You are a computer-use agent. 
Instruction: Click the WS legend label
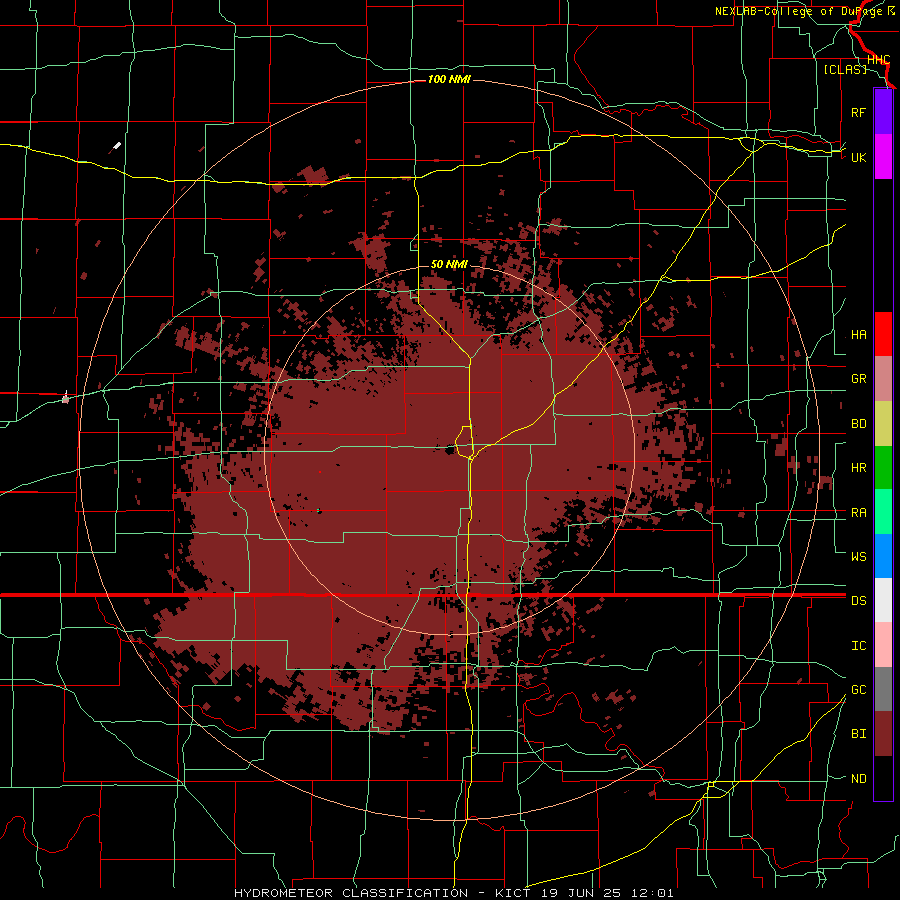pyautogui.click(x=858, y=556)
